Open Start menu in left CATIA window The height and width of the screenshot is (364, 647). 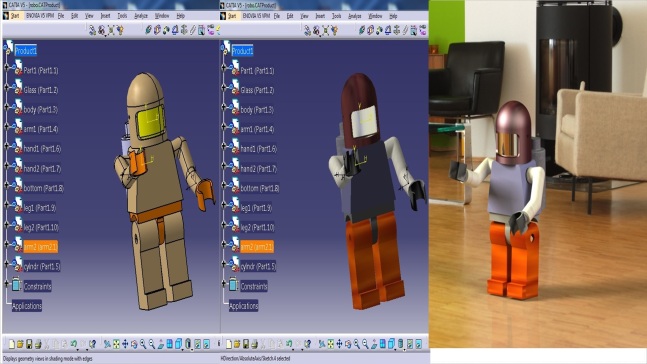click(14, 16)
